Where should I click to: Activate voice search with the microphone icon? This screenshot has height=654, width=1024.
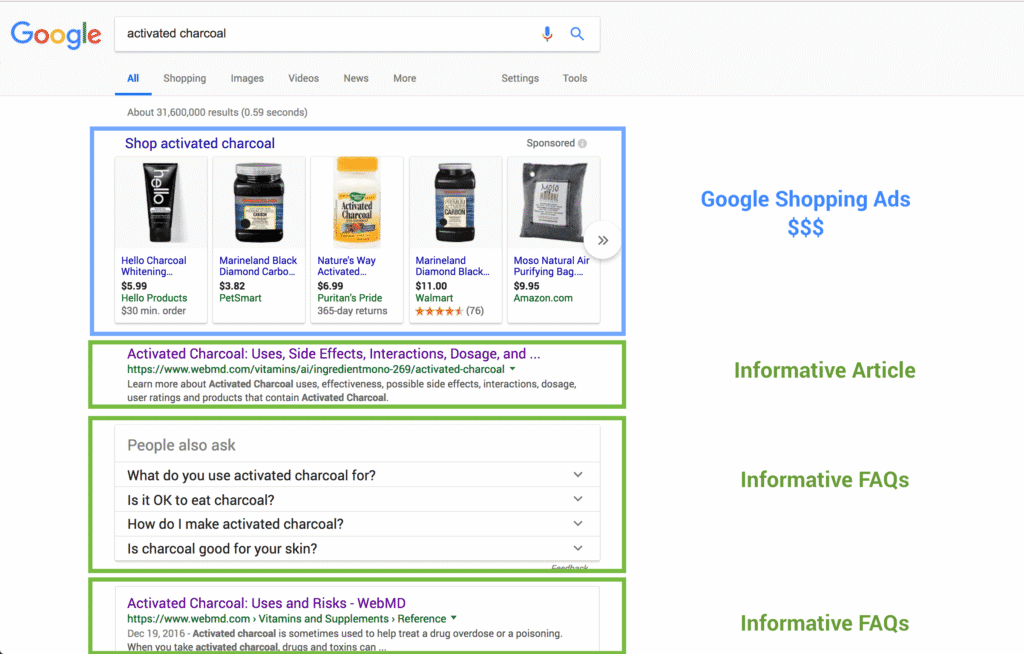click(547, 33)
